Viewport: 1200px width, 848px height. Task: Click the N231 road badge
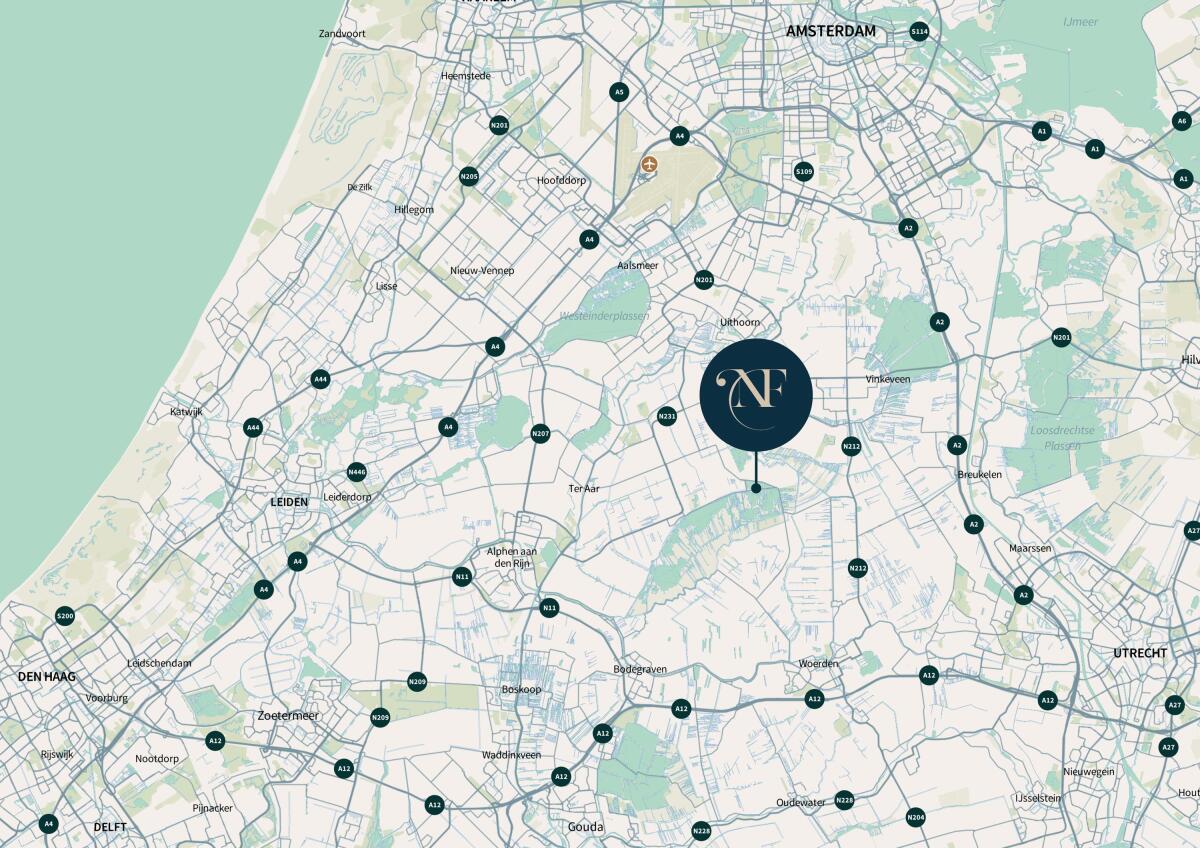667,416
